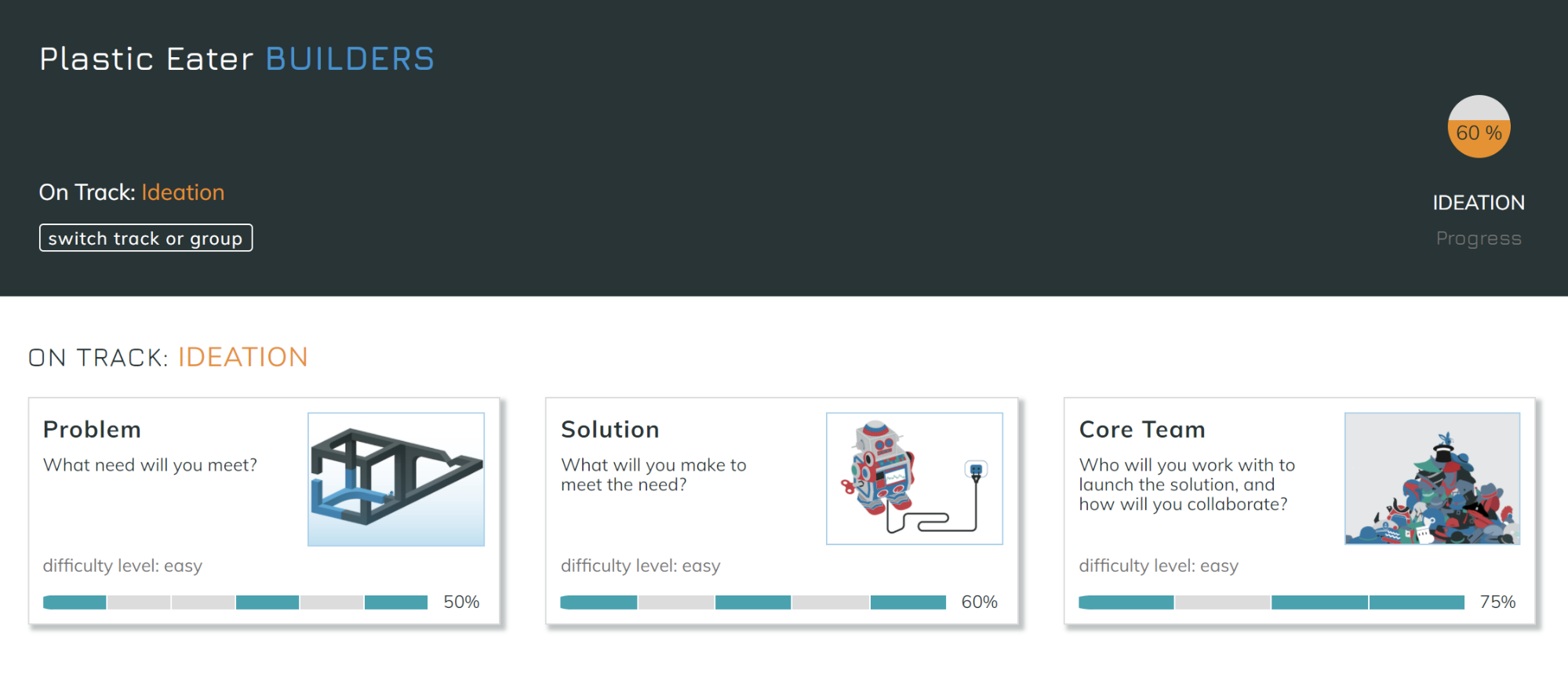Click the IDEATION label under progress circle
The height and width of the screenshot is (677, 1568).
pyautogui.click(x=1479, y=202)
